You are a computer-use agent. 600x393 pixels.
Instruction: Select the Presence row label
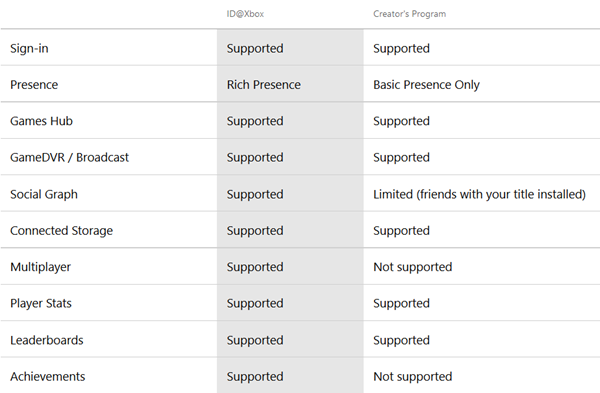[34, 85]
